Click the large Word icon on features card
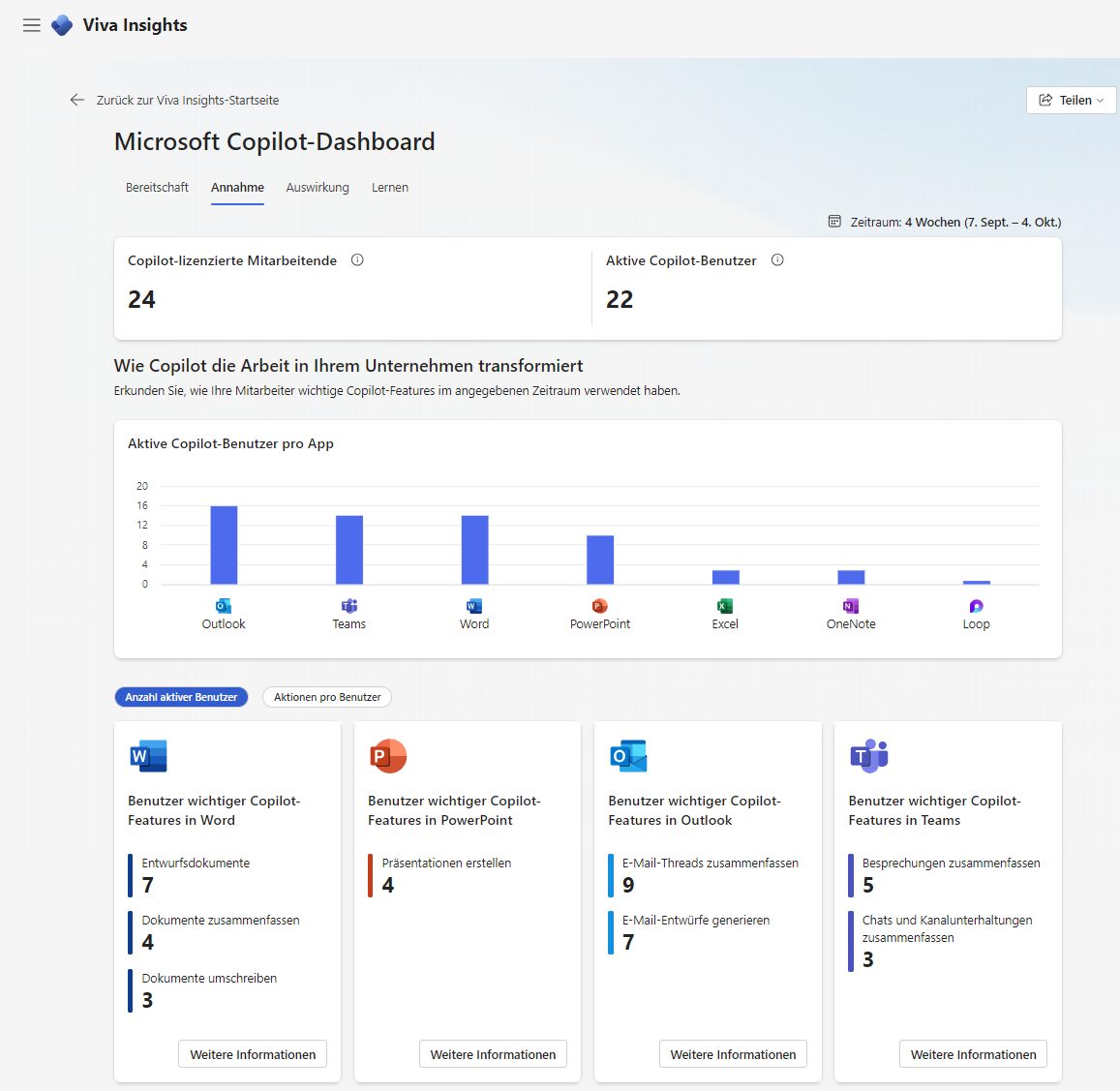The height and width of the screenshot is (1091, 1120). point(148,756)
